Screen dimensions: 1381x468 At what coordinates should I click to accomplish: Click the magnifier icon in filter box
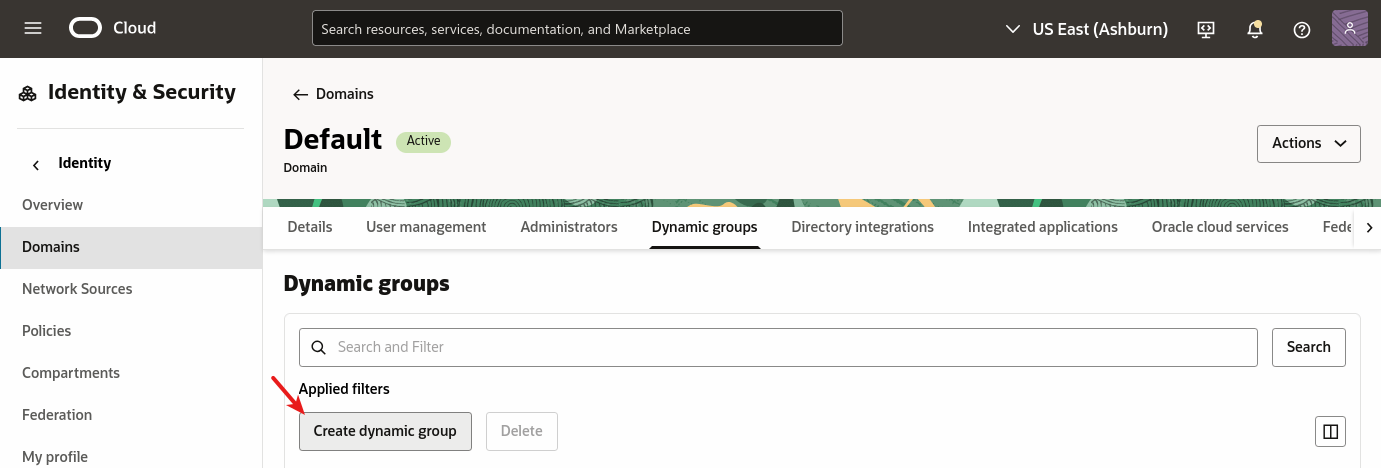pyautogui.click(x=318, y=347)
